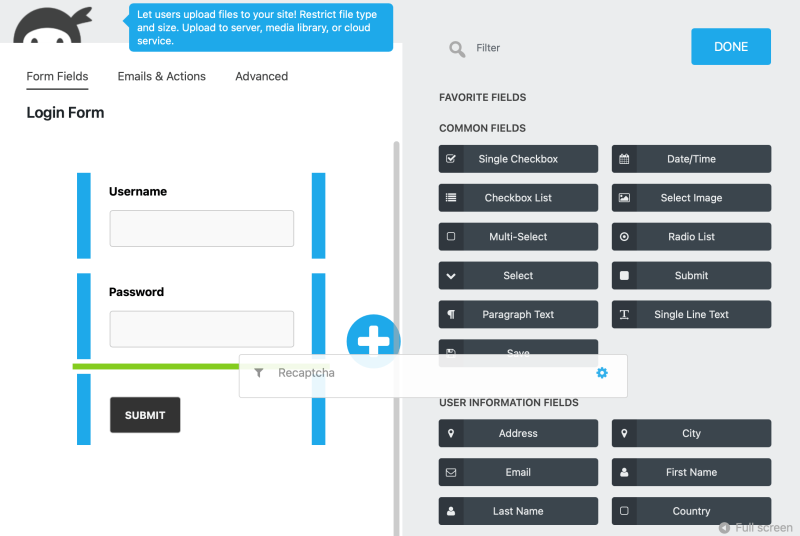
Task: Click the Recaptcha field settings gear icon
Action: click(602, 373)
